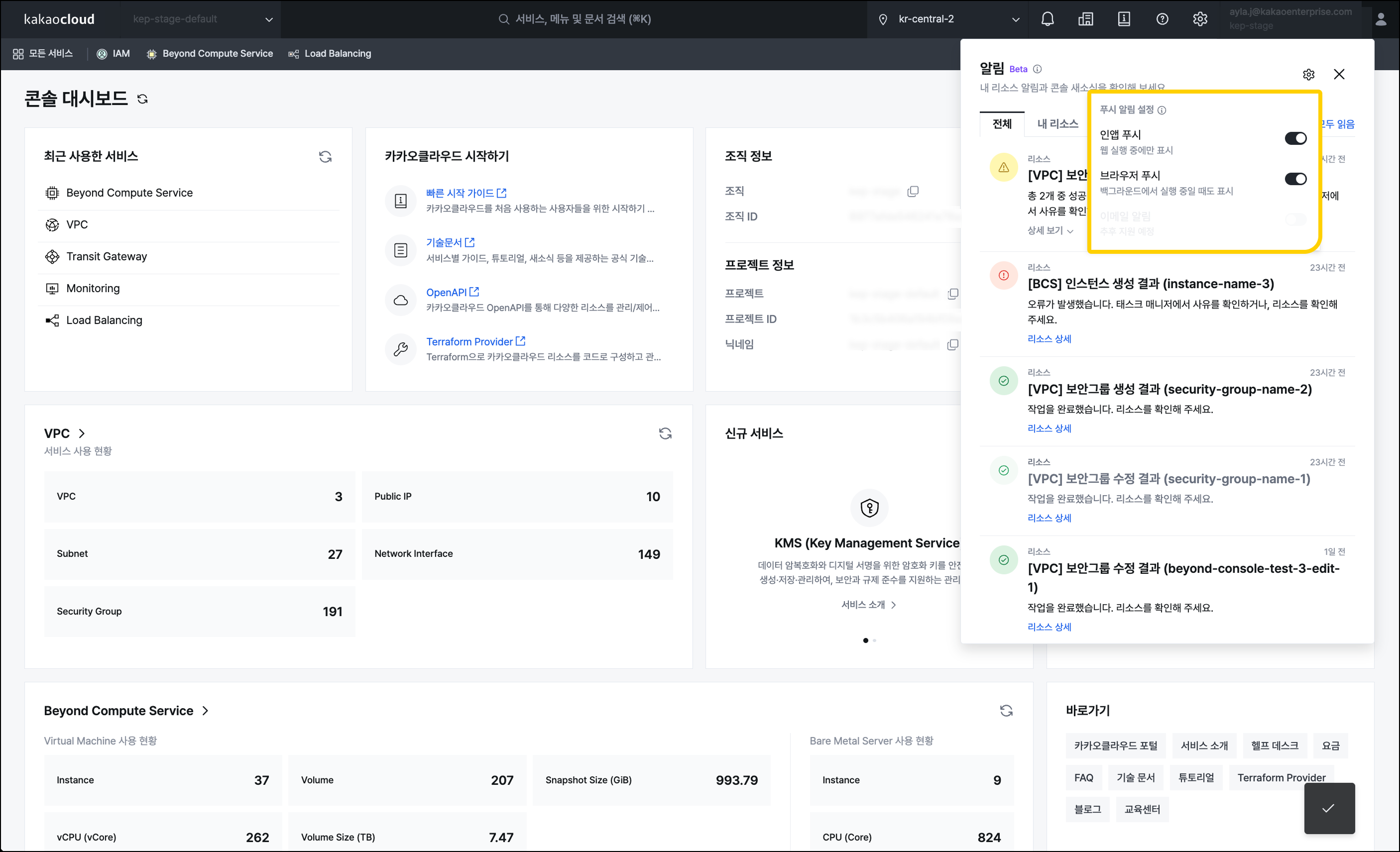Open the user profile avatar icon
Image resolution: width=1400 pixels, height=852 pixels.
[x=1381, y=19]
